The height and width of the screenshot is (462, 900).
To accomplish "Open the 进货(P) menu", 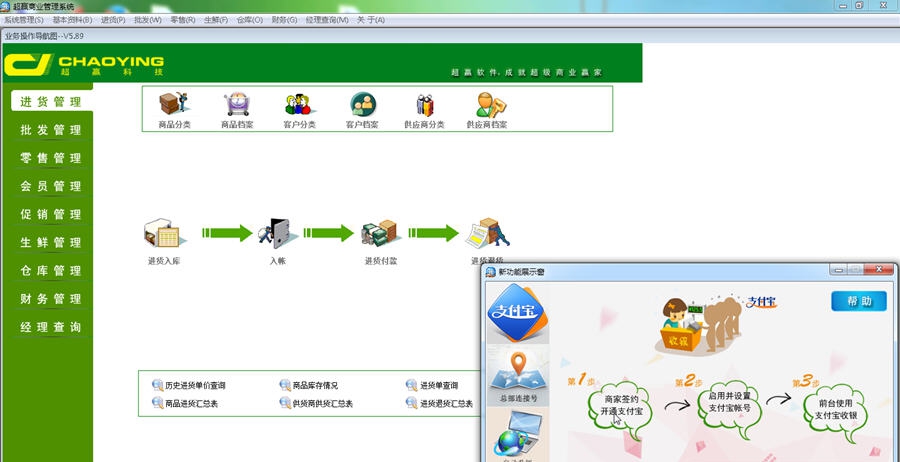I will (112, 20).
